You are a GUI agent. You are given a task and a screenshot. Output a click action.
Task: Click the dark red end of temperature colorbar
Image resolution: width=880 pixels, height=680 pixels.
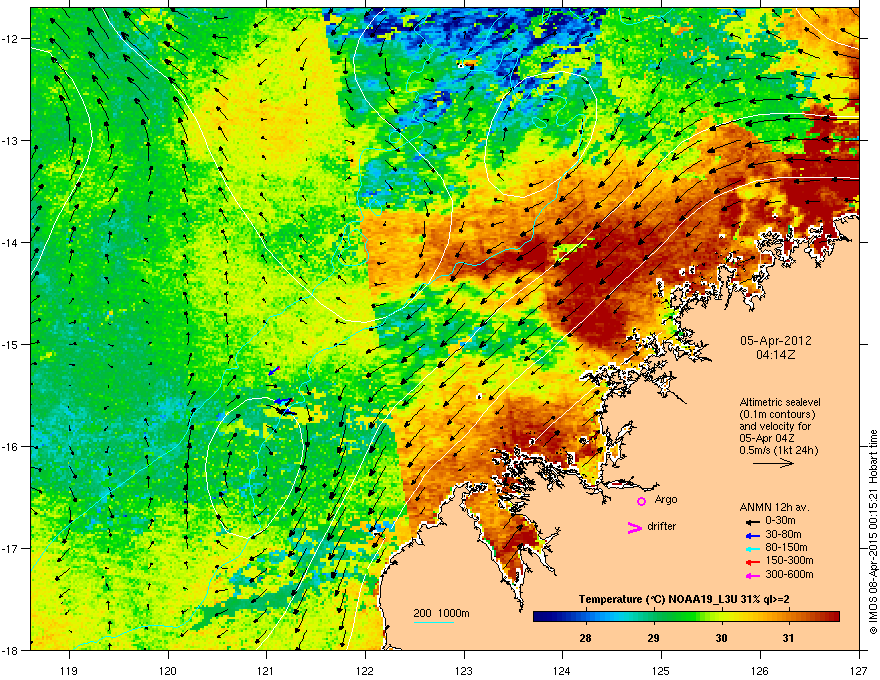pos(834,617)
